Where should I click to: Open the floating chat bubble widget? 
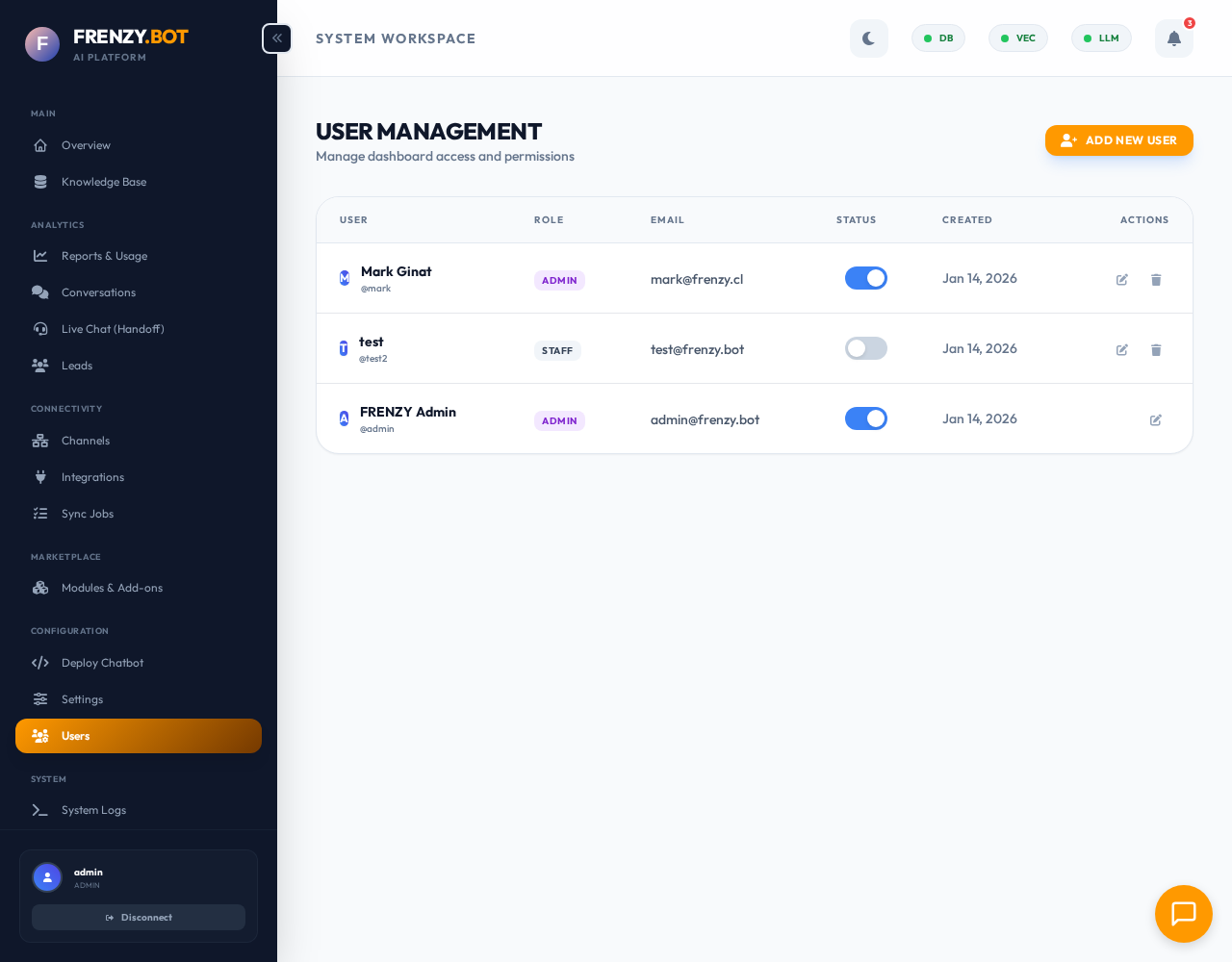tap(1183, 914)
